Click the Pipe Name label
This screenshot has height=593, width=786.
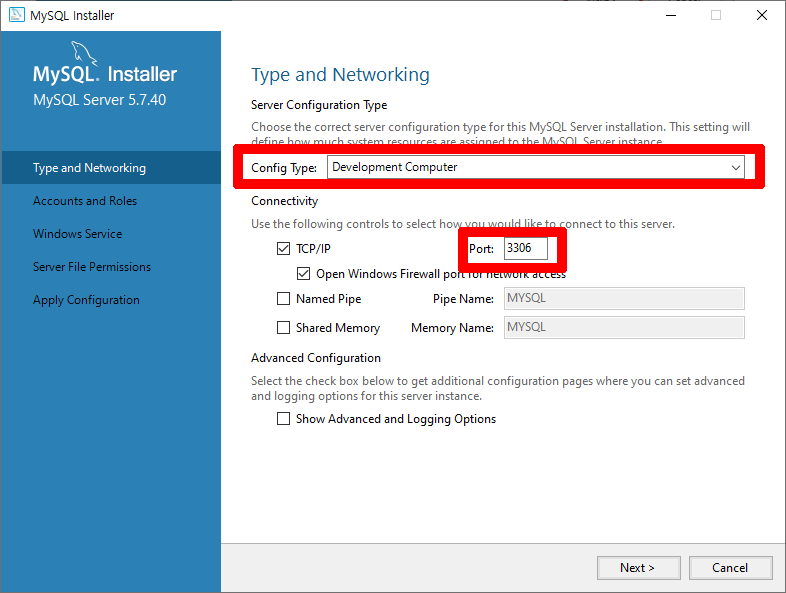pyautogui.click(x=463, y=299)
